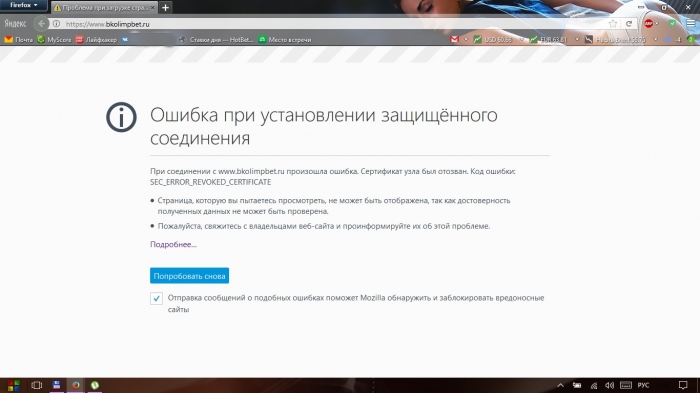Open the Action Center notifications icon
Screen dimensions: 700x393
[683, 385]
